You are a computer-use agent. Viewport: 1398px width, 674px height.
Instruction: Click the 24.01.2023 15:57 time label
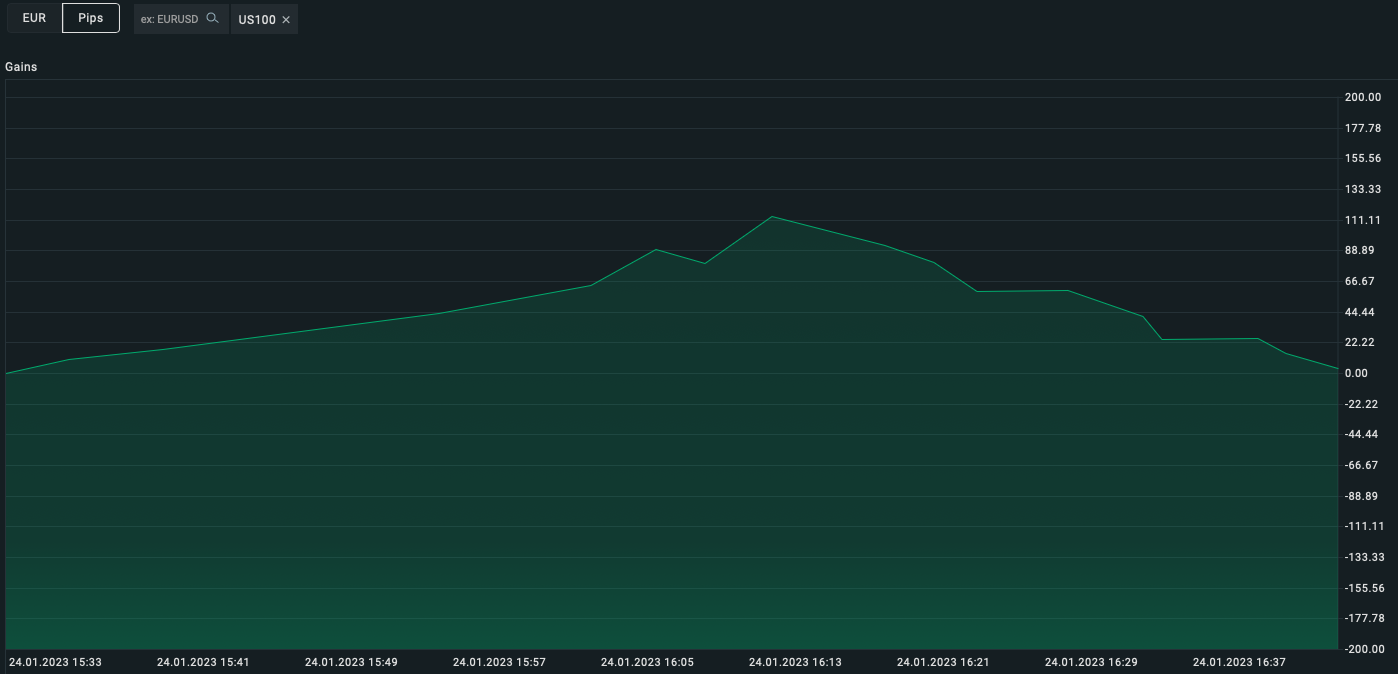(499, 662)
